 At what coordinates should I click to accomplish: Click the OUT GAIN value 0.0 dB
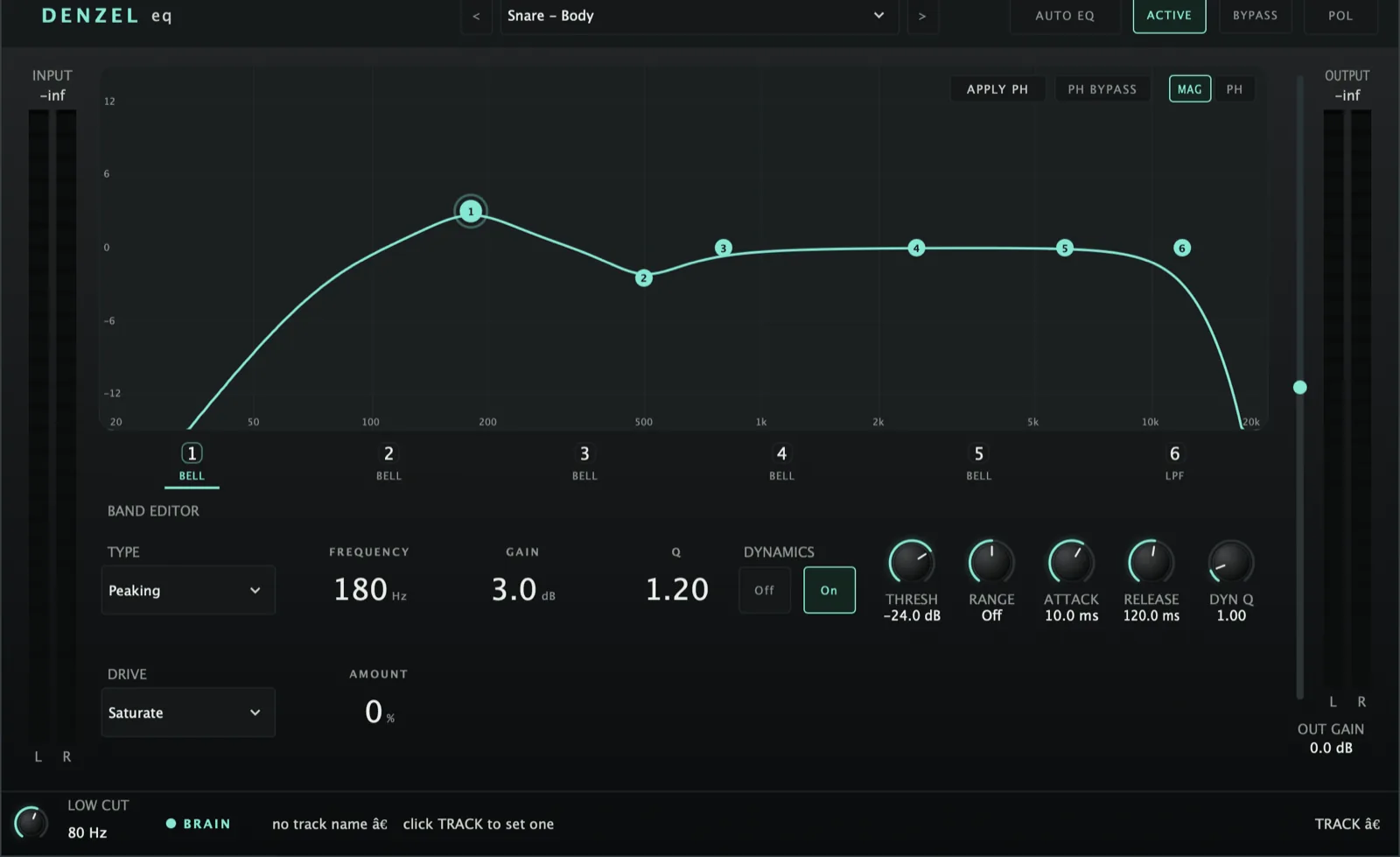coord(1331,748)
